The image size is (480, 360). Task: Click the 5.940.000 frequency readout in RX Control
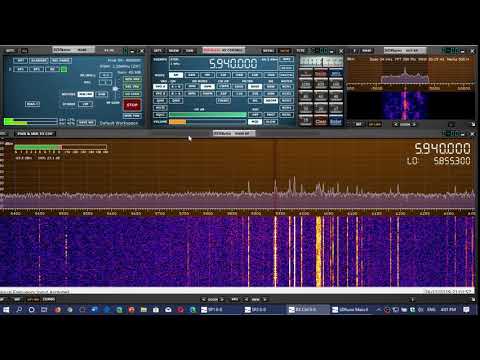(x=233, y=63)
